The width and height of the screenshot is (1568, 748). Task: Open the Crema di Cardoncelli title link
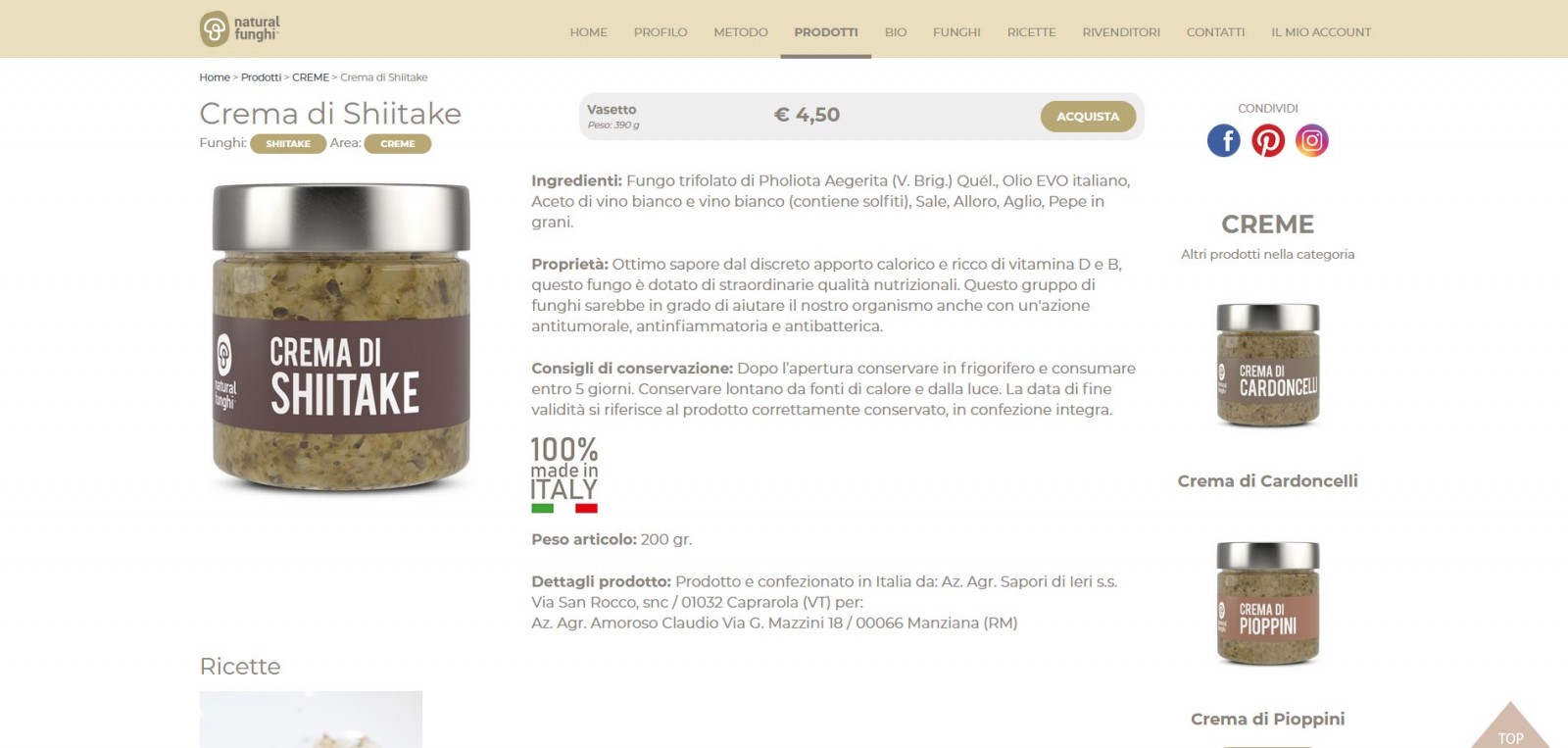1268,480
